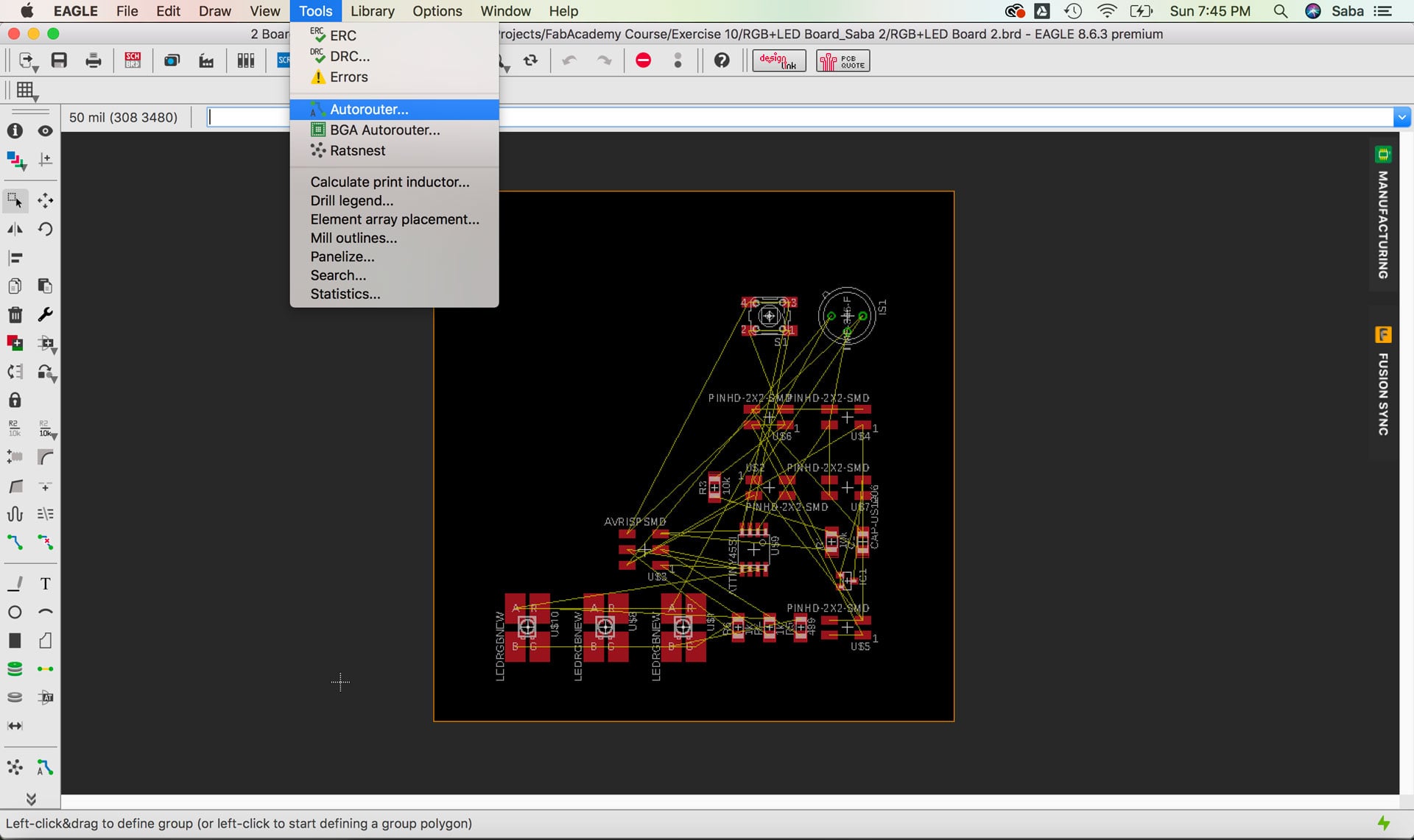Click the Print toolbar icon
The image size is (1414, 840).
pyautogui.click(x=93, y=60)
